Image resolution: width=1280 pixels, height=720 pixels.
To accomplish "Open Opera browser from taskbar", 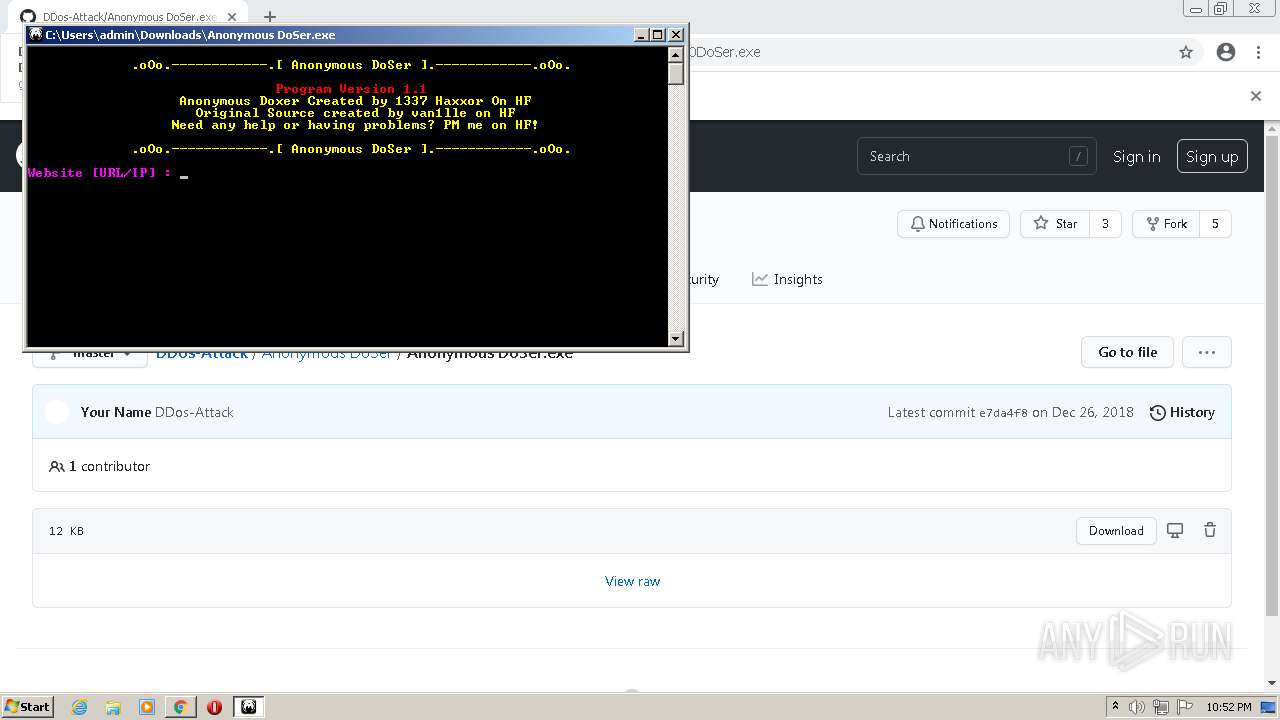I will pyautogui.click(x=214, y=707).
